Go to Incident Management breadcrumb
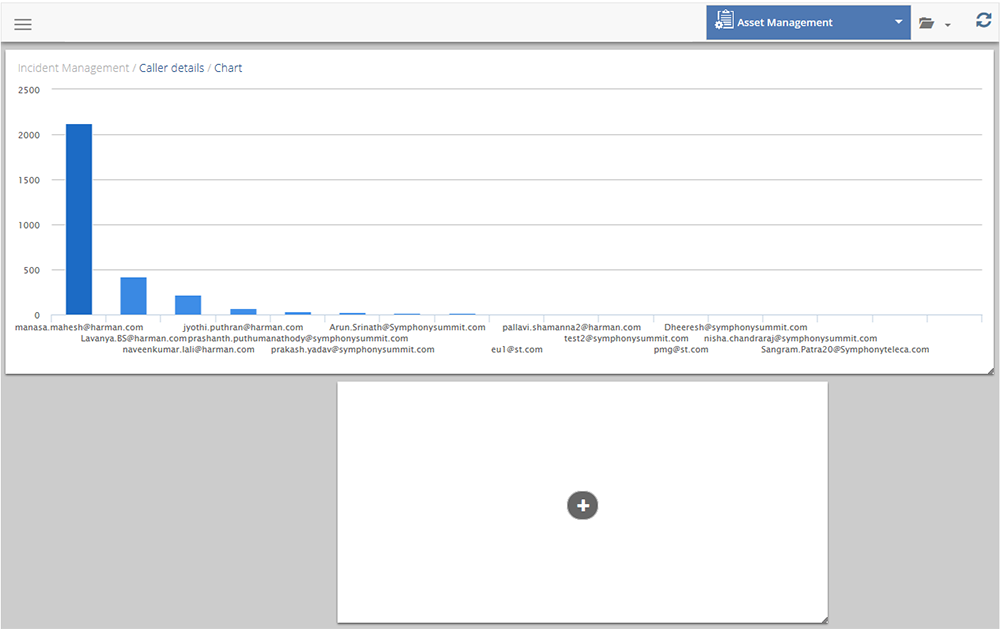 pyautogui.click(x=73, y=68)
